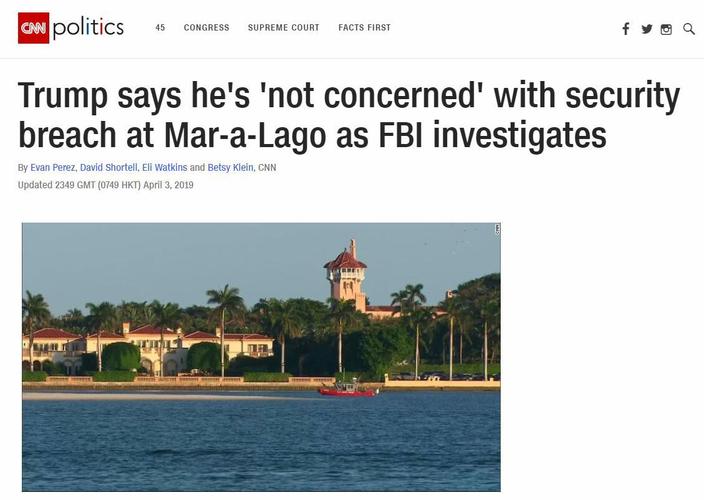Click the small badge on photo's corner
This screenshot has width=704, height=500.
point(497,230)
